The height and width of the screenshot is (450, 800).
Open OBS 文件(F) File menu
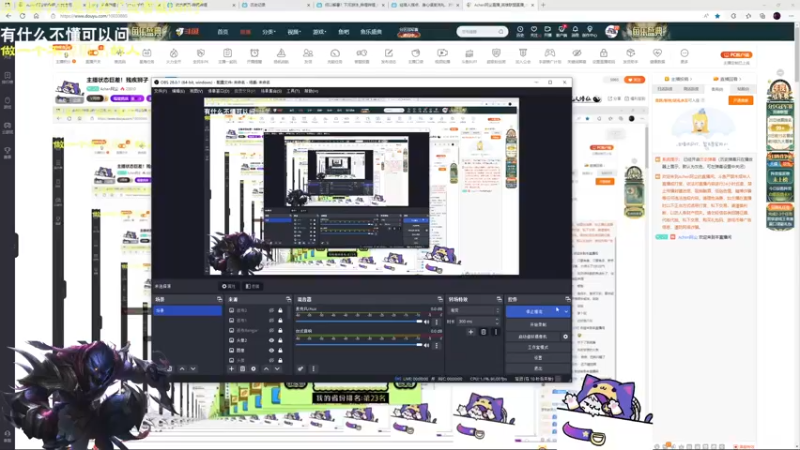point(161,91)
